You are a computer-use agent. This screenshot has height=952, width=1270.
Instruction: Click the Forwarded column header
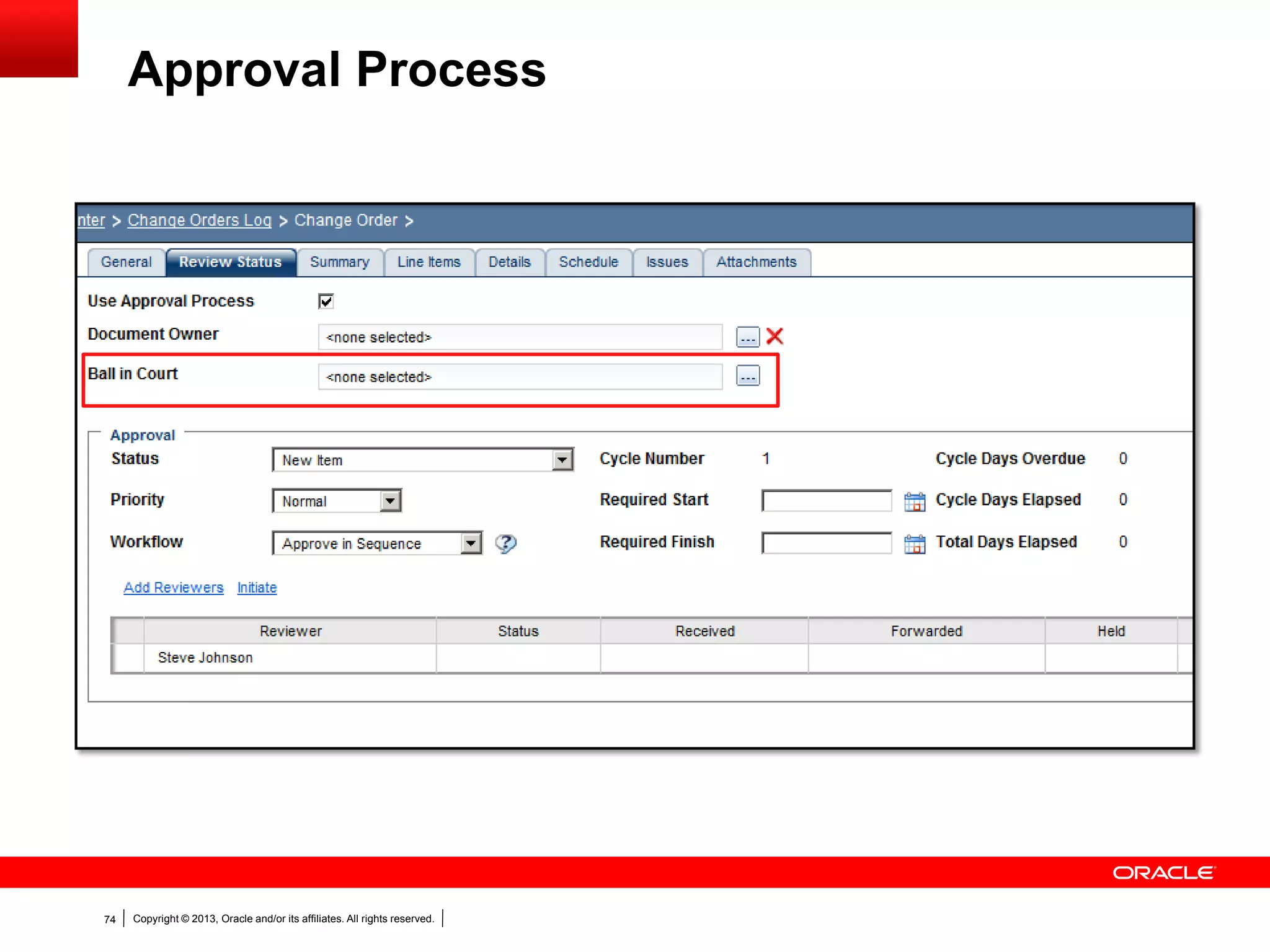926,631
